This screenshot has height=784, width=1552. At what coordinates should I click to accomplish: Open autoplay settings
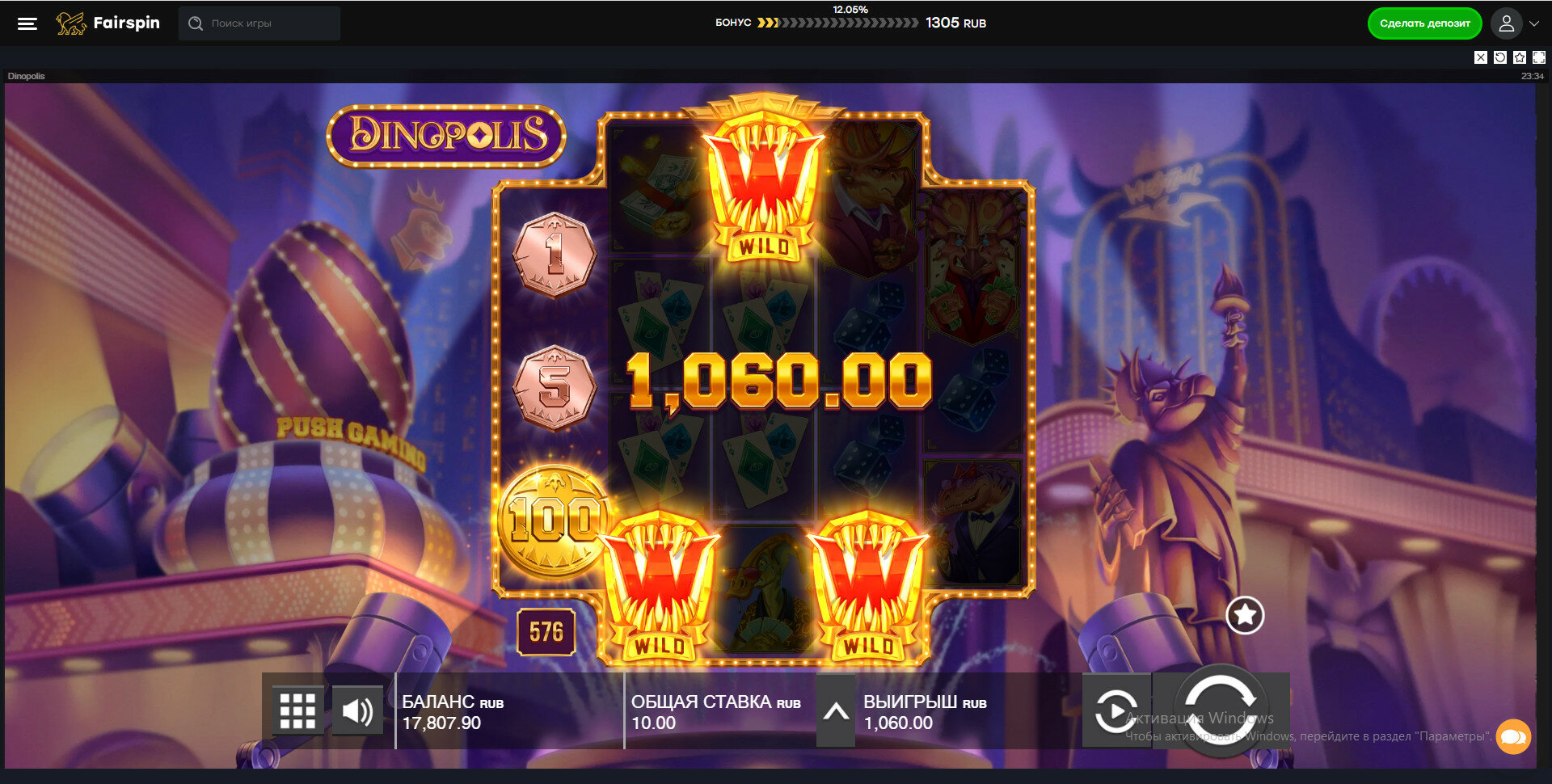click(1116, 711)
